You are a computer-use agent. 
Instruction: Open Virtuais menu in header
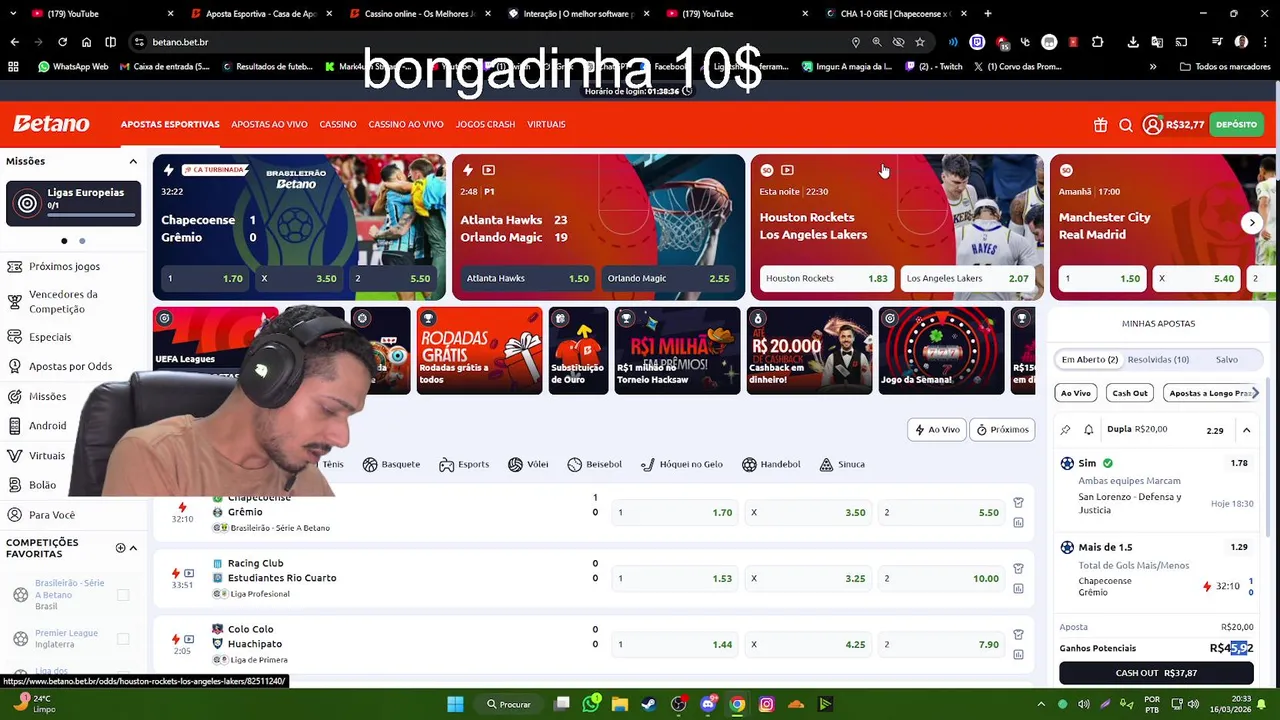click(546, 125)
